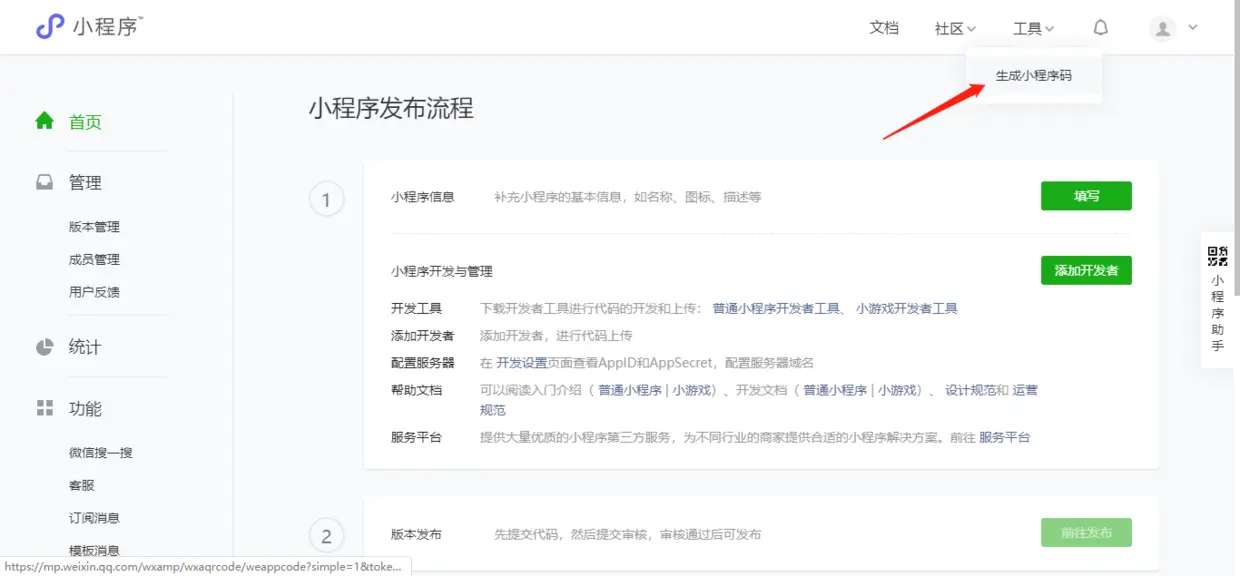Open the 小程序助手 QR code panel on right edge

[1217, 300]
